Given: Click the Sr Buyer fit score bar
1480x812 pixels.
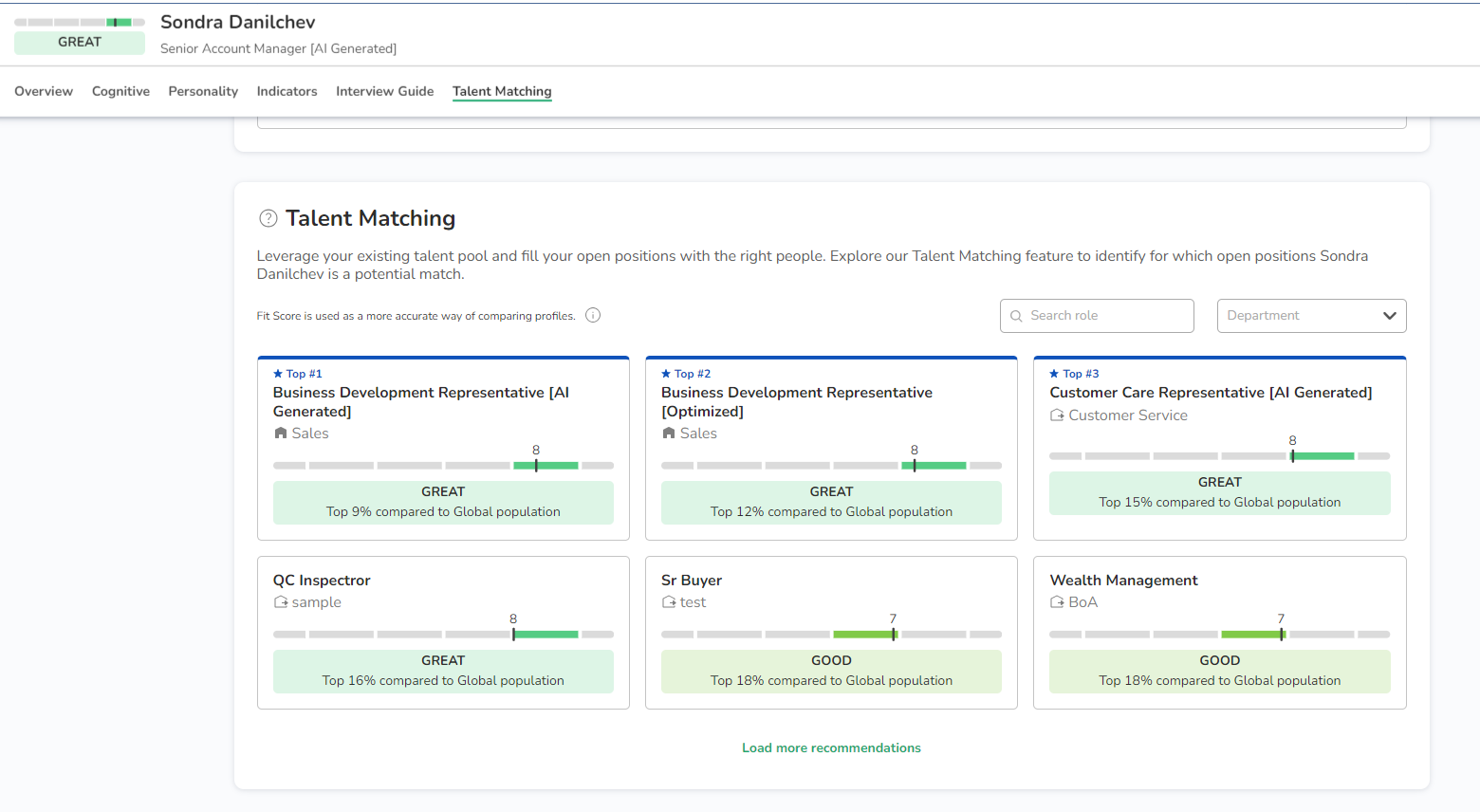Looking at the screenshot, I should point(831,634).
